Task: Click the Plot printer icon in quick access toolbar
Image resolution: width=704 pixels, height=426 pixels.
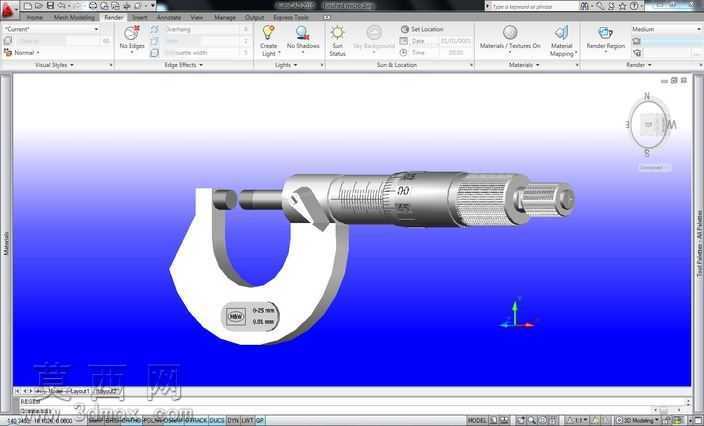Action: pyautogui.click(x=93, y=6)
